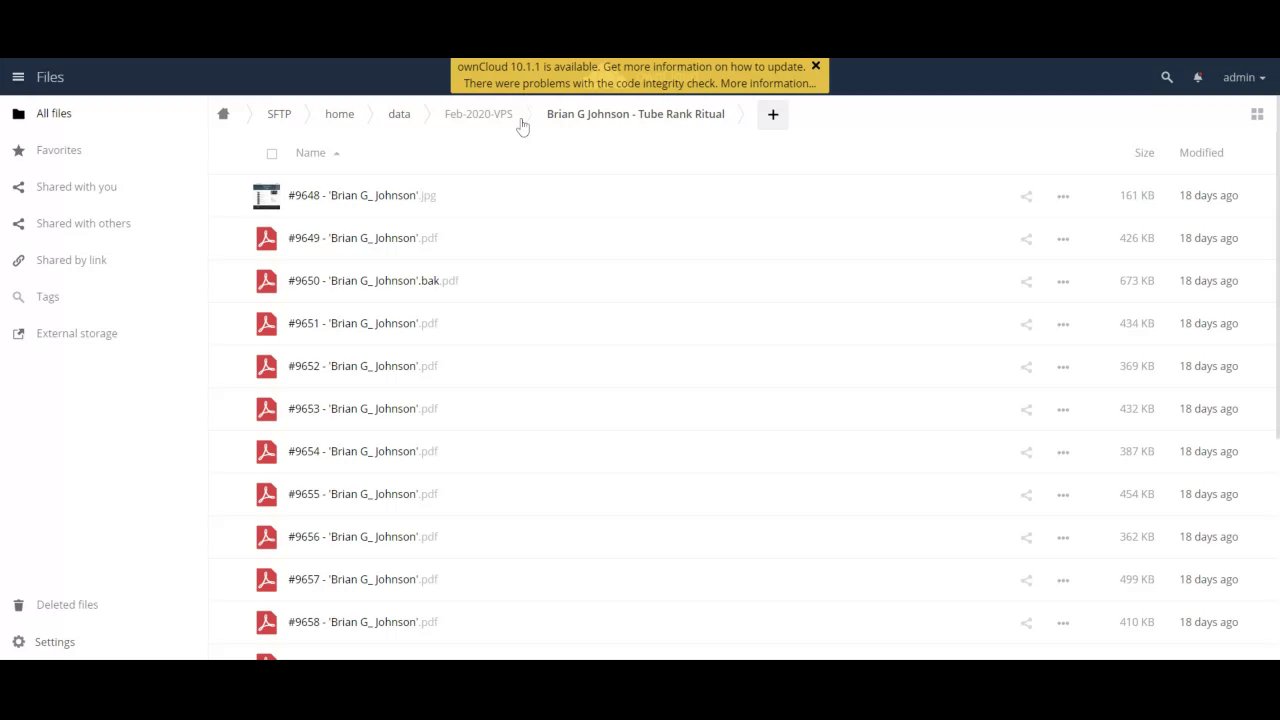The height and width of the screenshot is (720, 1280).
Task: Open file #9655 - 'Brian G_ Johnson'.pdf
Action: pos(363,494)
